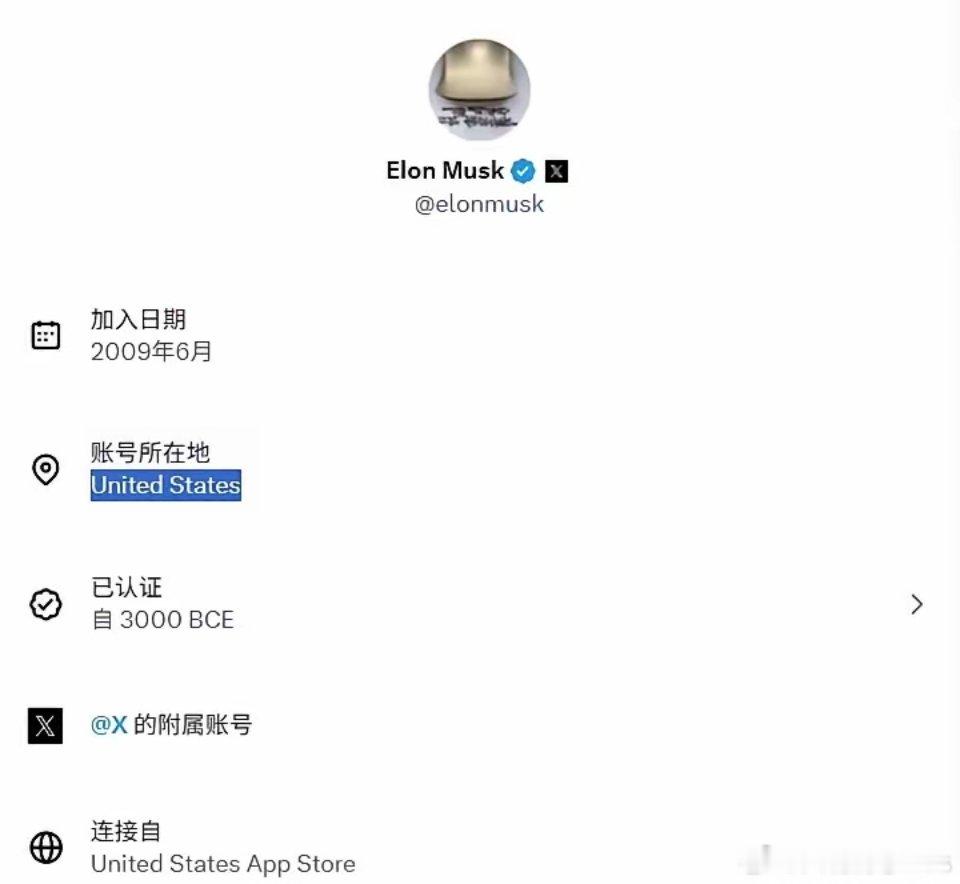Click the black X logo beside @X 的附属账号

point(45,725)
